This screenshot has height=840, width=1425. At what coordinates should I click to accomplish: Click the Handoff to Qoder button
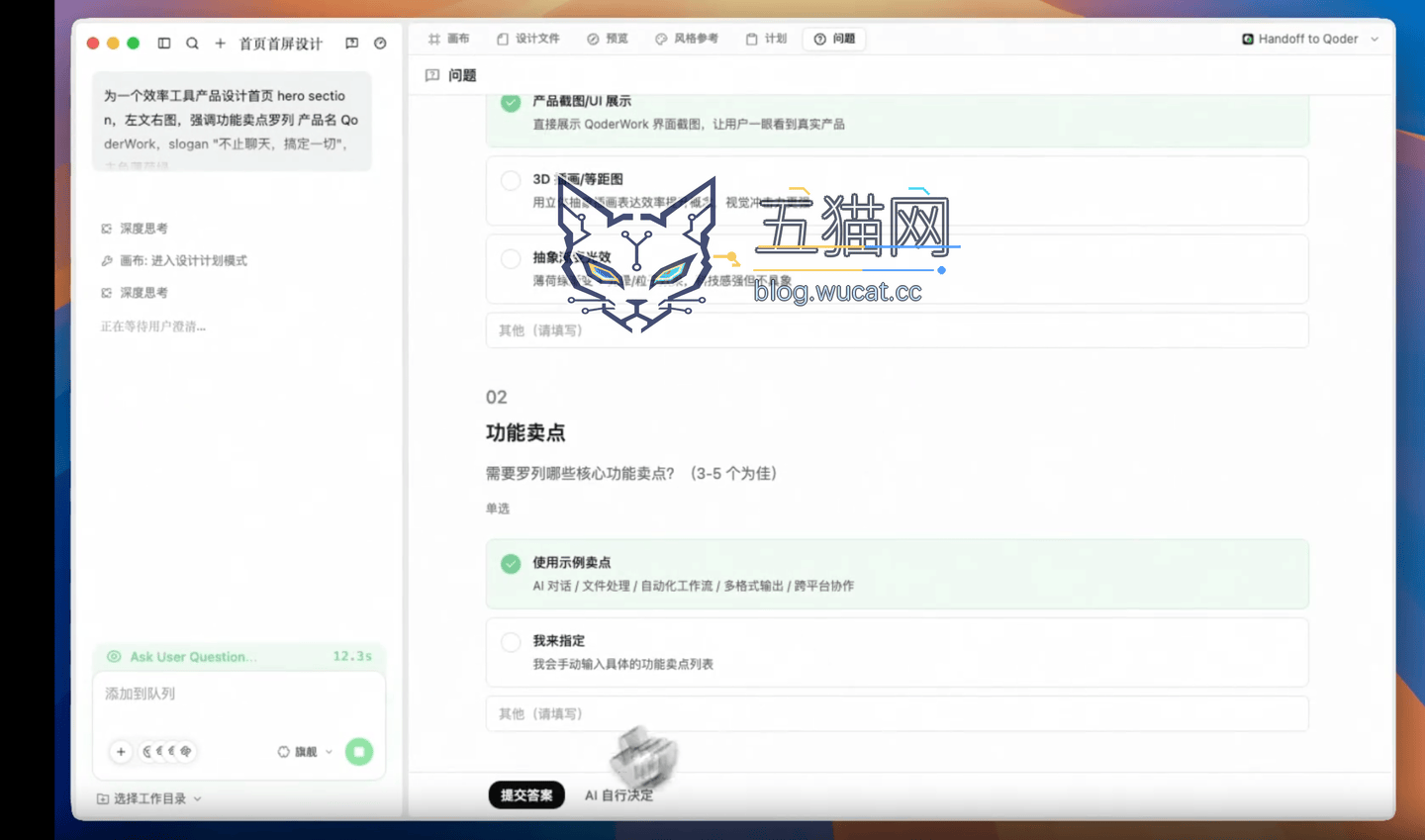click(x=1309, y=40)
